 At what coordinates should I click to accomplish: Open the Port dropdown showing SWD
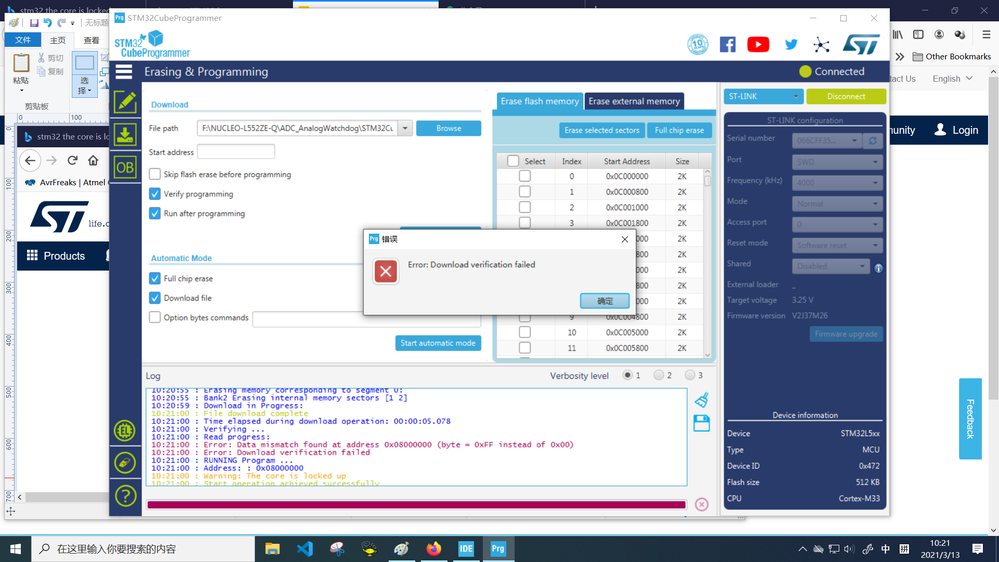pyautogui.click(x=837, y=162)
